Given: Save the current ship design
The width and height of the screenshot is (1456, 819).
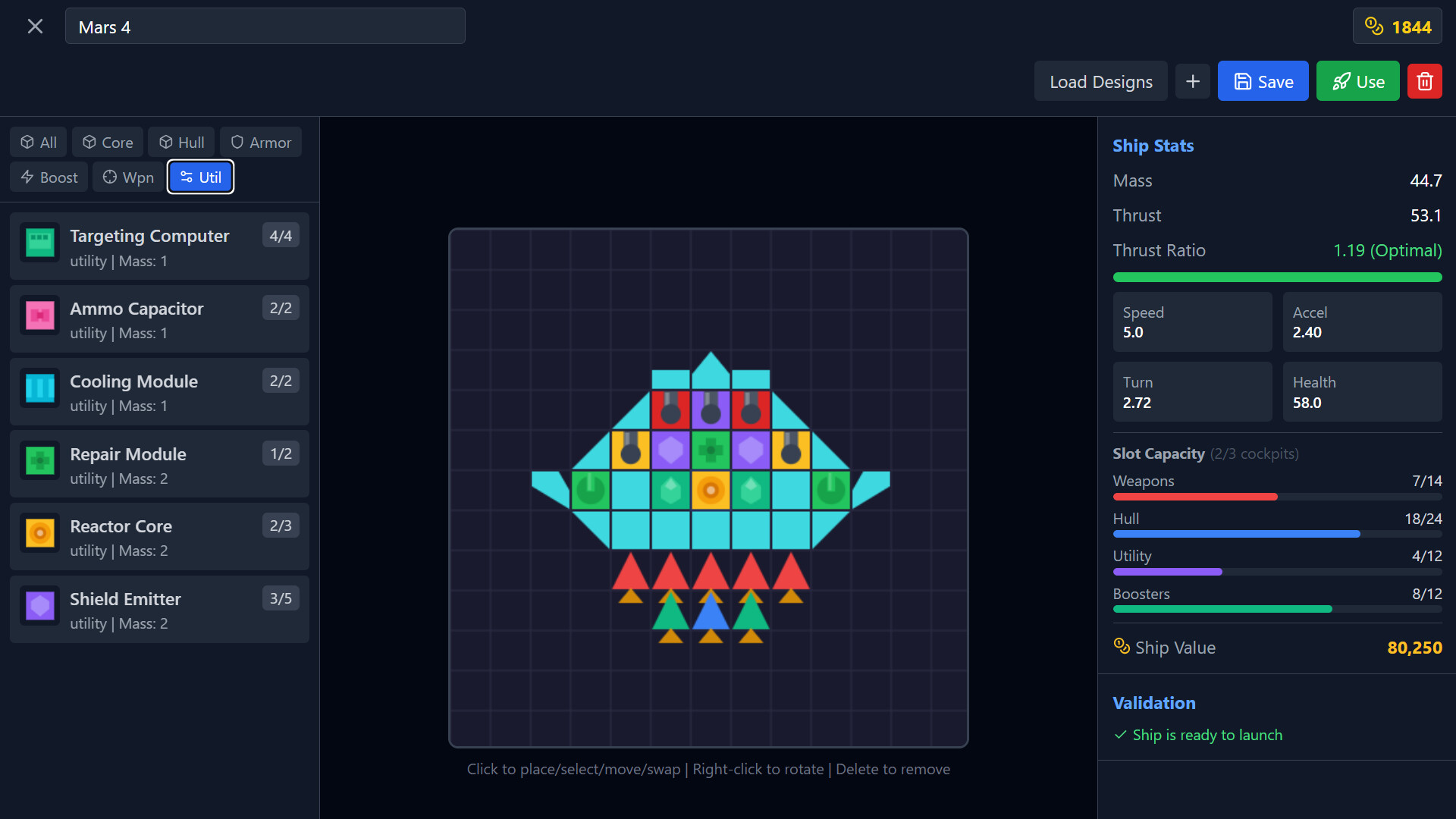Looking at the screenshot, I should coord(1262,81).
